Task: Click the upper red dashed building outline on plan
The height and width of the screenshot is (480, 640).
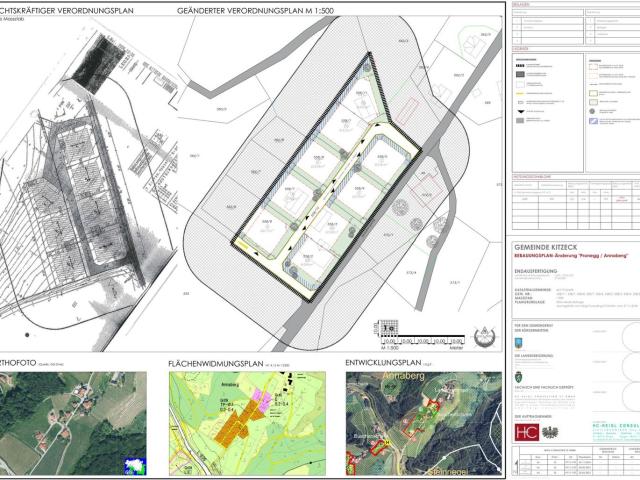Action: coord(407,111)
